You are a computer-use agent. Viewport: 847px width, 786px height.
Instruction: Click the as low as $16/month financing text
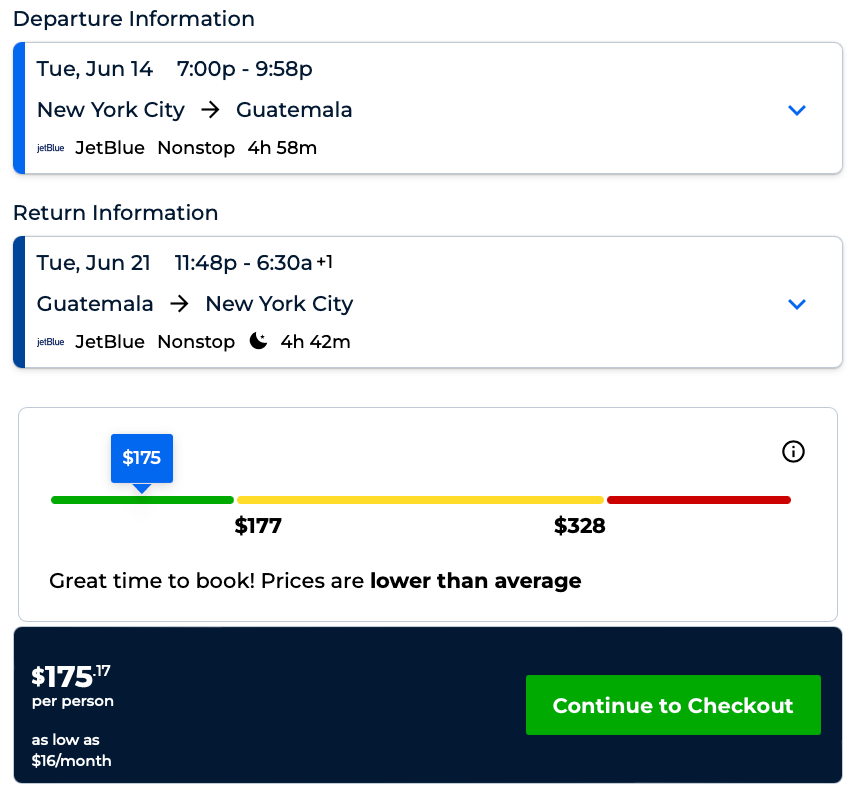click(71, 751)
